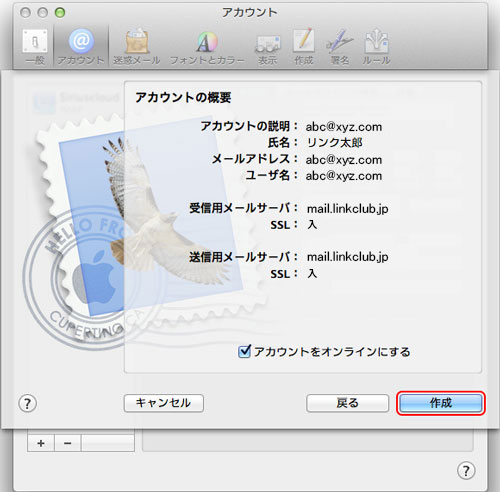
Task: Click the メールアドレス abc@xyz.com value
Action: 344,160
